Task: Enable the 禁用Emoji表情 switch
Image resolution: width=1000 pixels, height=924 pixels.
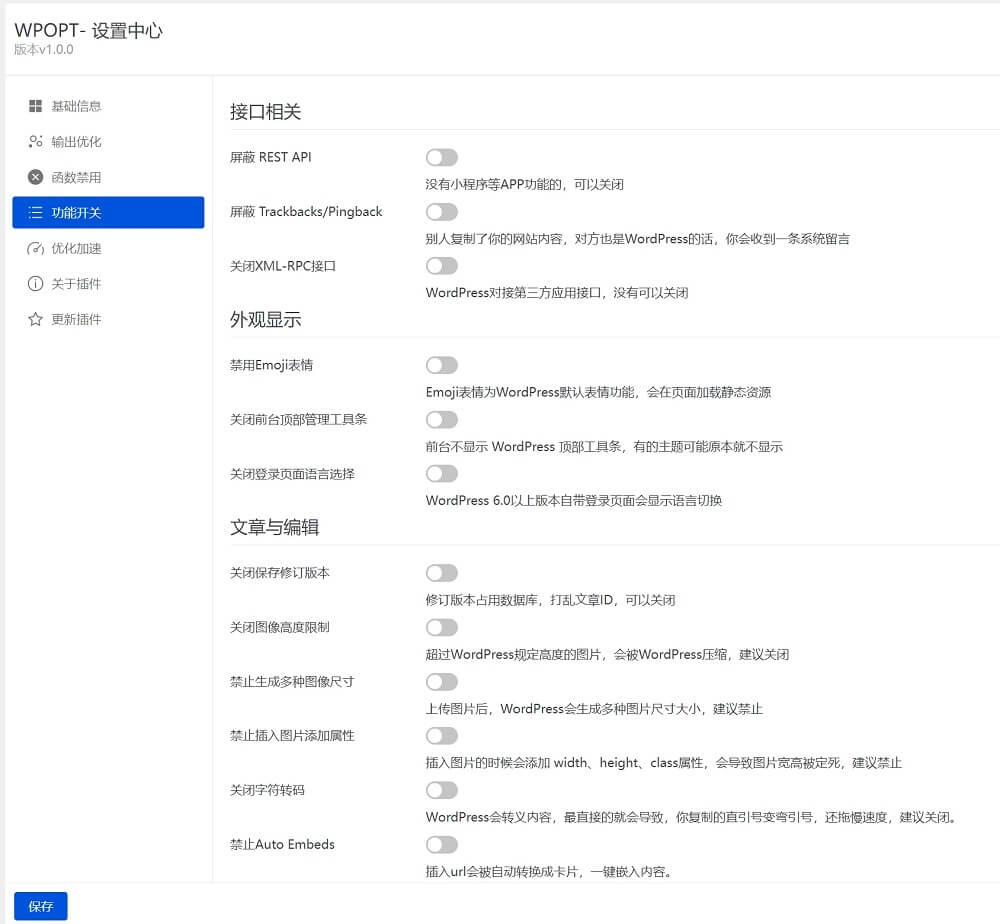Action: (x=441, y=364)
